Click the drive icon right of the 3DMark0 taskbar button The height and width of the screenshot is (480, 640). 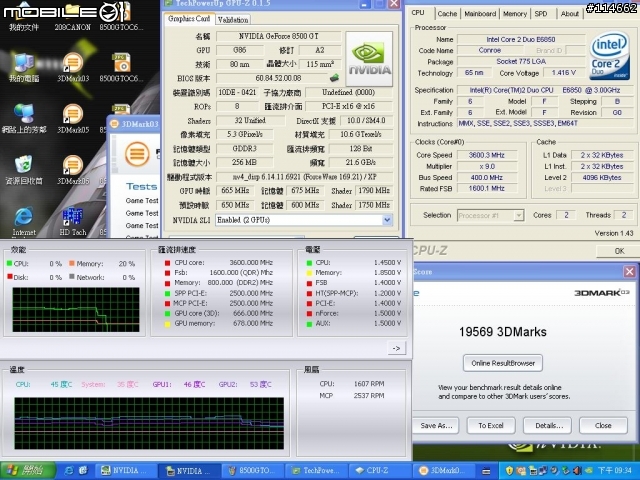coord(486,471)
